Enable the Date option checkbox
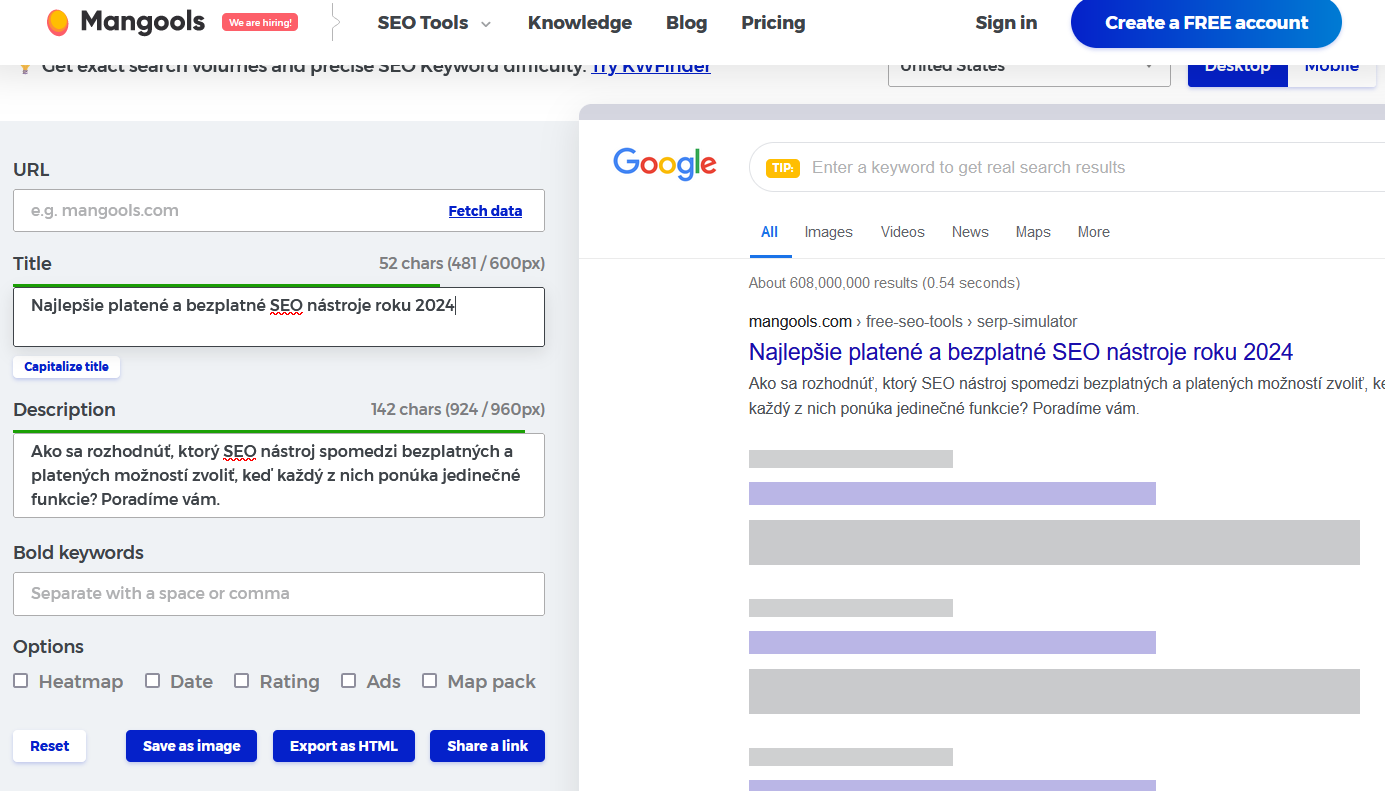Screen dimensions: 1385x791 [153, 681]
